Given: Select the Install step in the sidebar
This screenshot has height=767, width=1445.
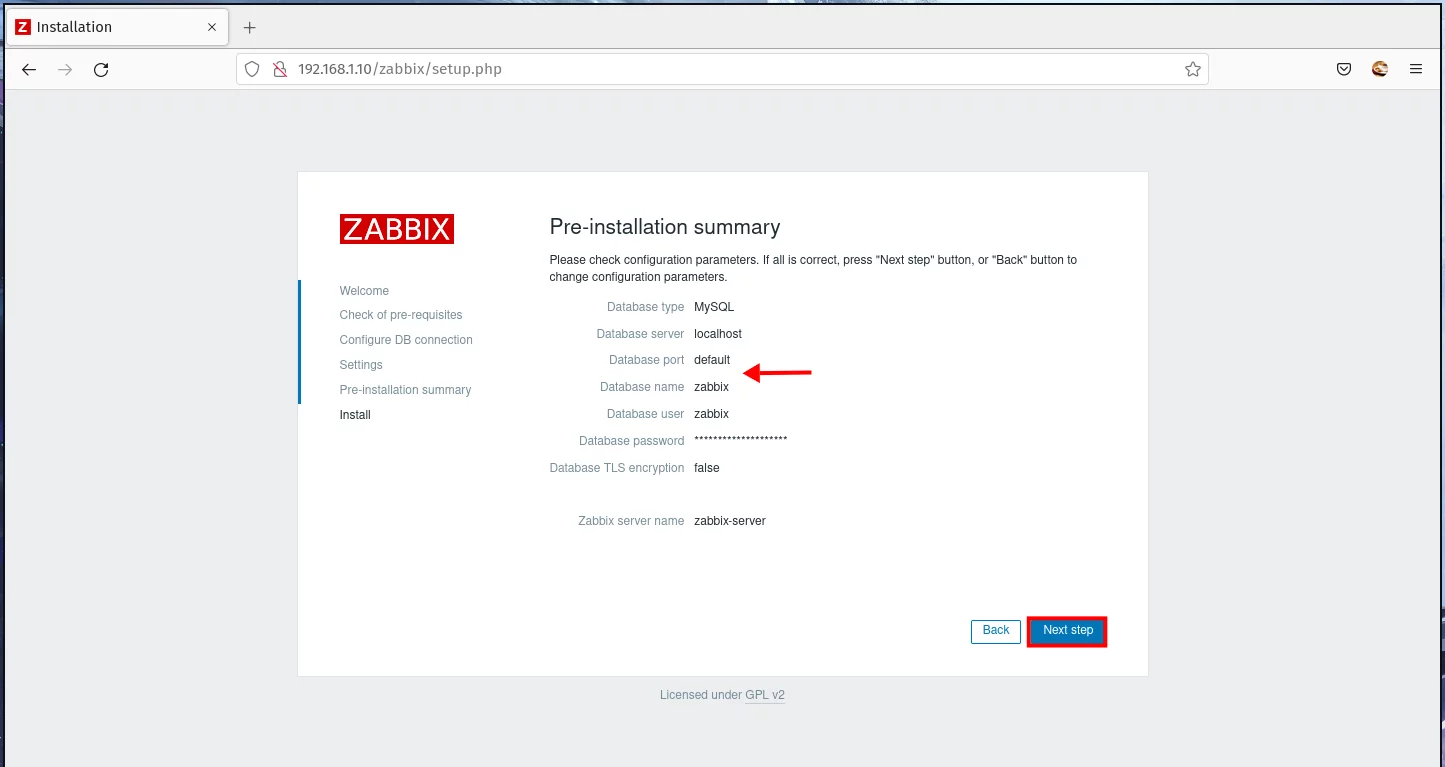Looking at the screenshot, I should pos(355,415).
